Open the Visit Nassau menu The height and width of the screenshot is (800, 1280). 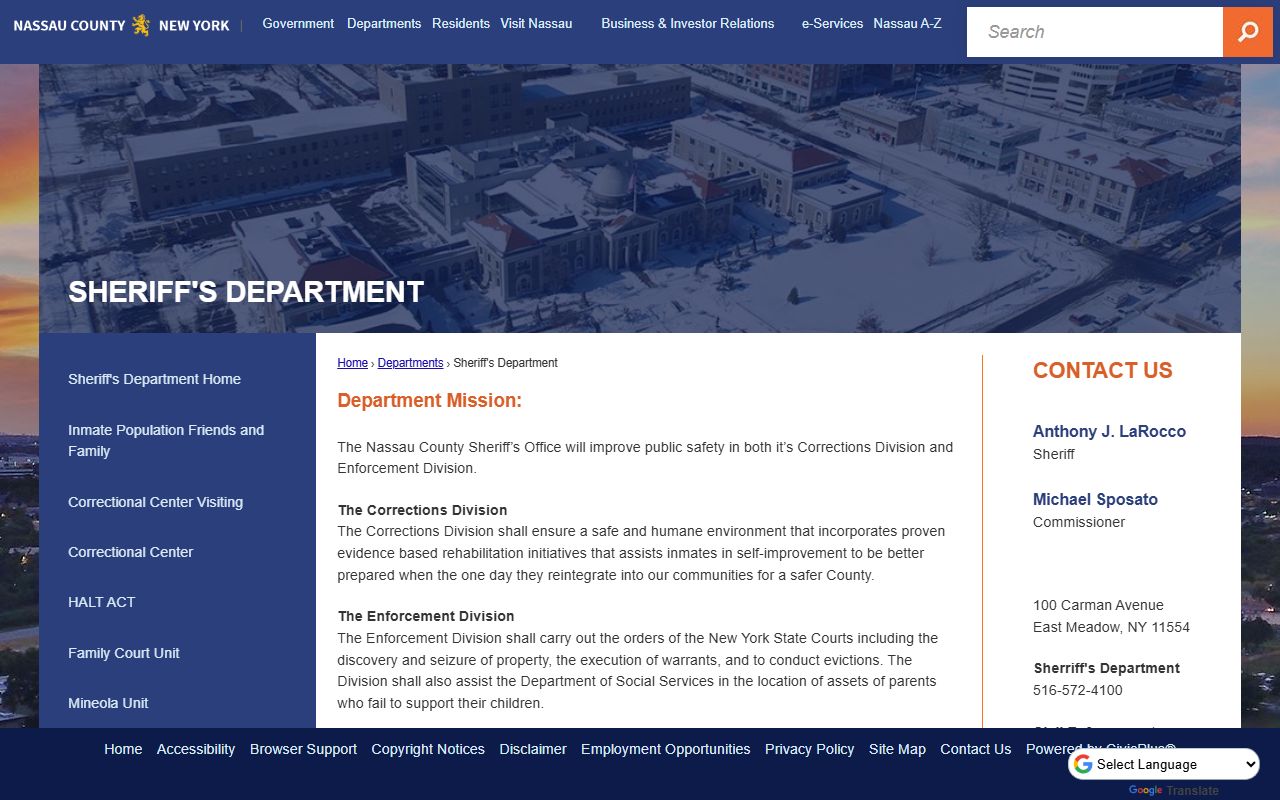click(536, 23)
